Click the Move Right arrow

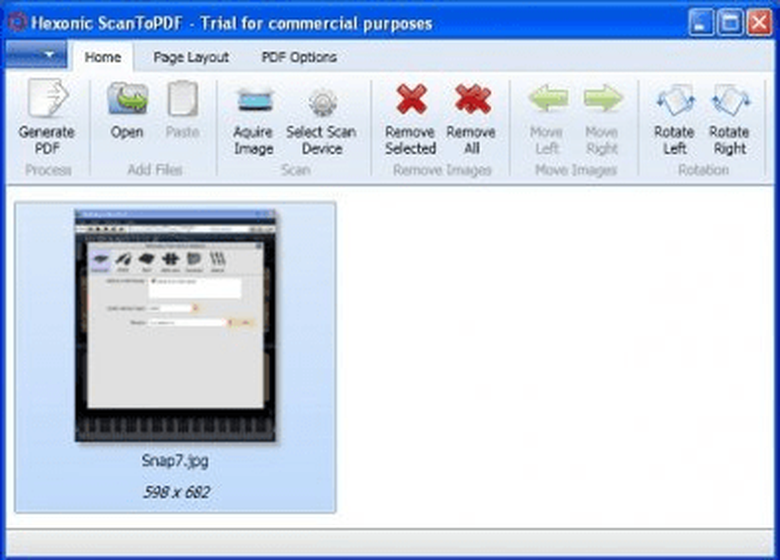(602, 98)
